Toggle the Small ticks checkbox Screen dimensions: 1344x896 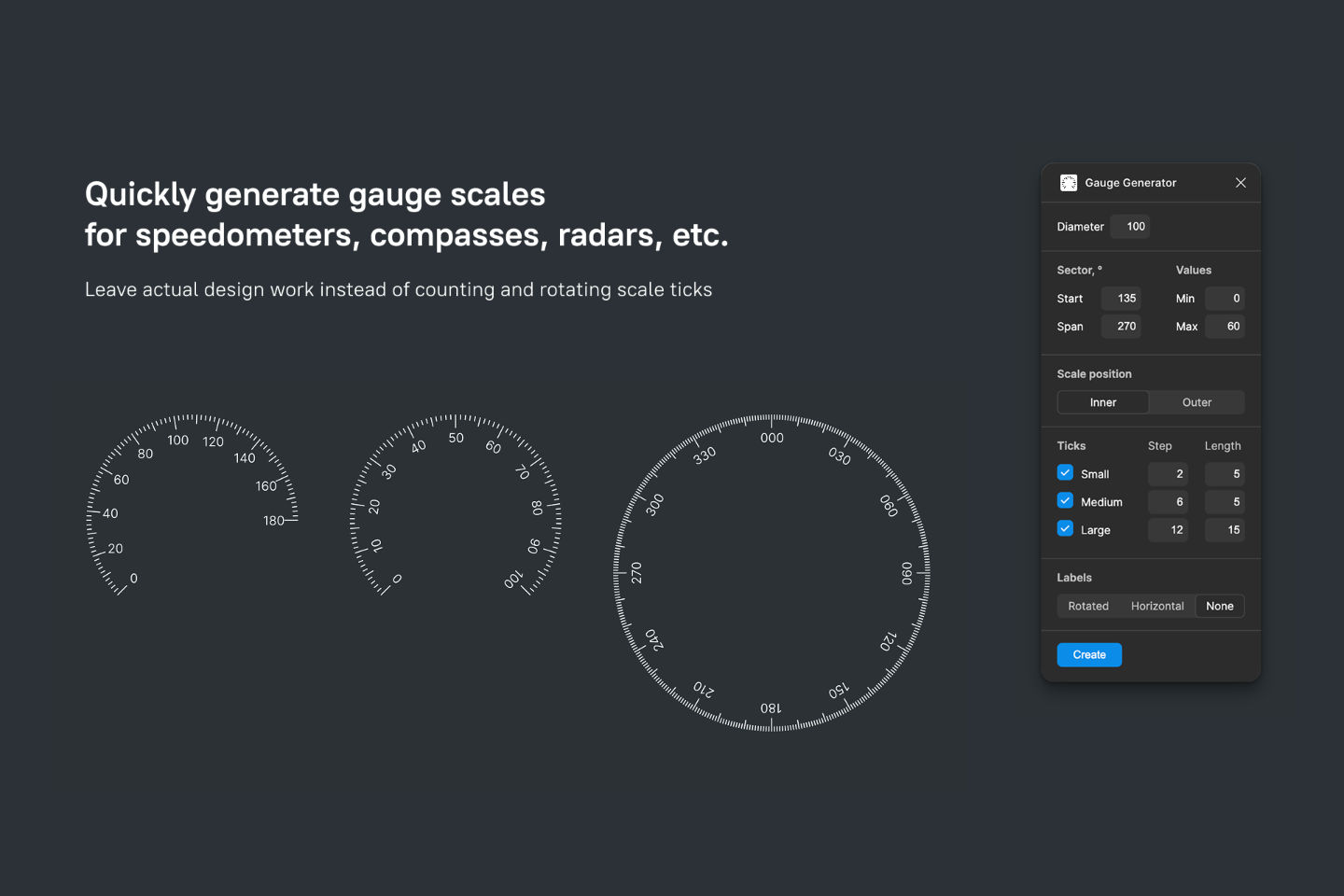(1065, 473)
